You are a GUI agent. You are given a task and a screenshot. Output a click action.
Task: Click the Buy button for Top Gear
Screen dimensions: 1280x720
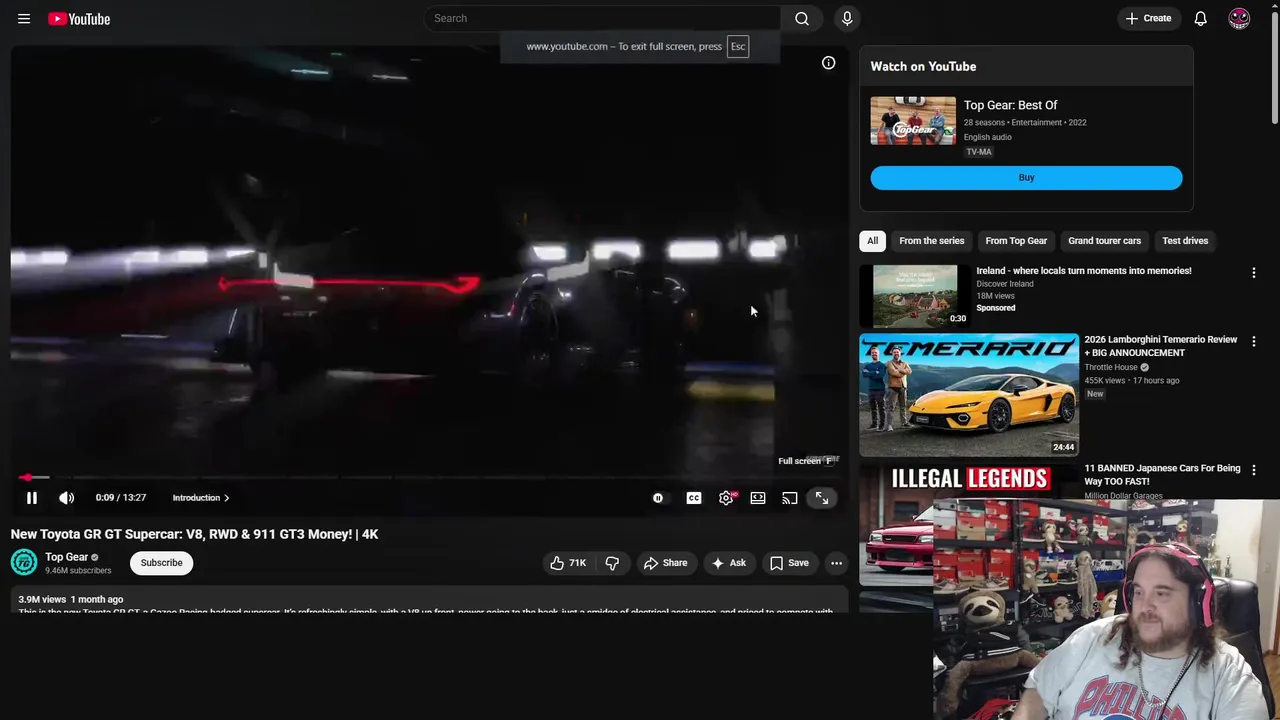(1026, 178)
